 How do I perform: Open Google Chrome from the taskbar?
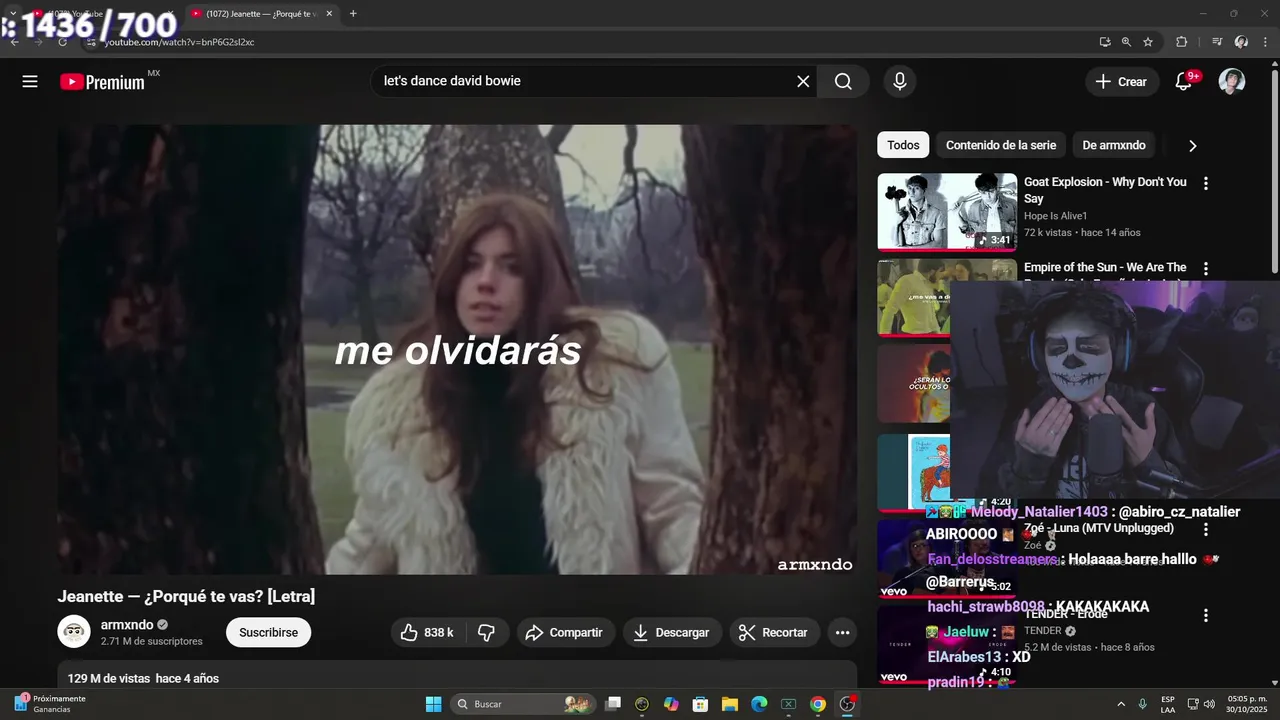click(x=818, y=704)
